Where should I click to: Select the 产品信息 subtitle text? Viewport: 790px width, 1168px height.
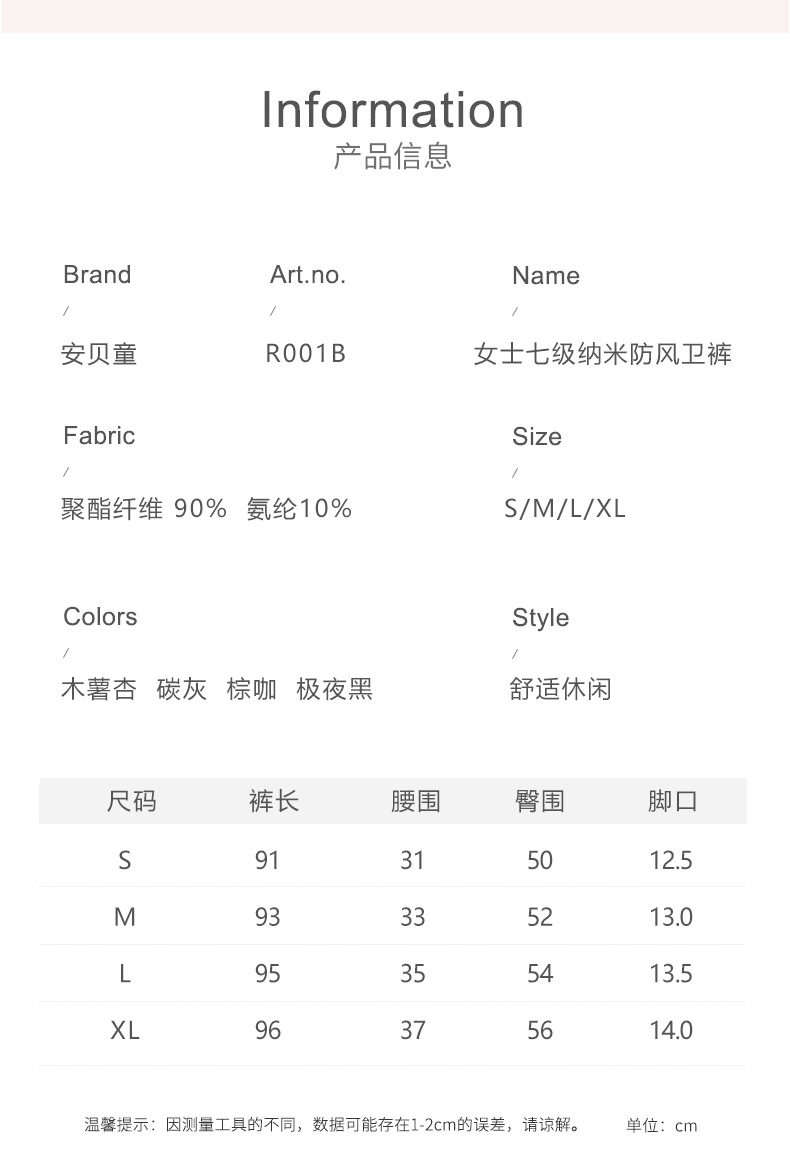[392, 157]
